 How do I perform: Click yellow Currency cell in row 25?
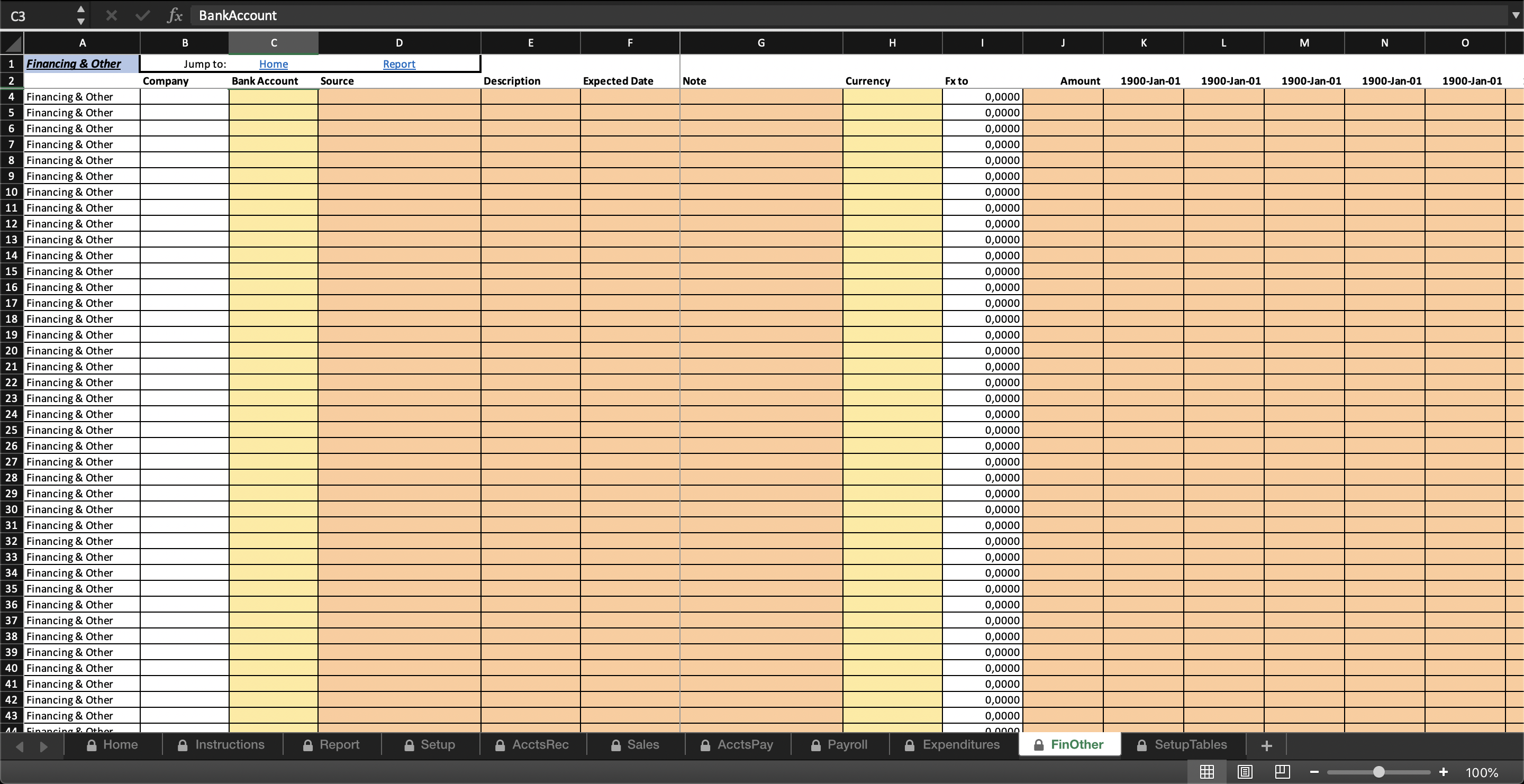coord(892,431)
